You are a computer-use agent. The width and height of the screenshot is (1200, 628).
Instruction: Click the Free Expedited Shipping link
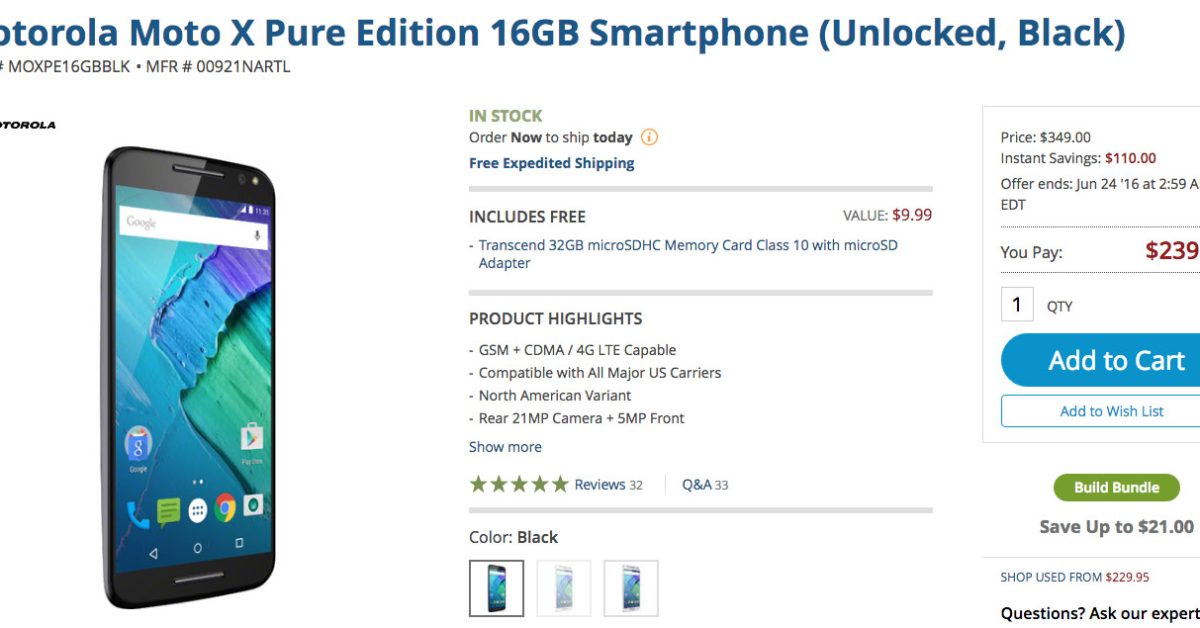551,163
